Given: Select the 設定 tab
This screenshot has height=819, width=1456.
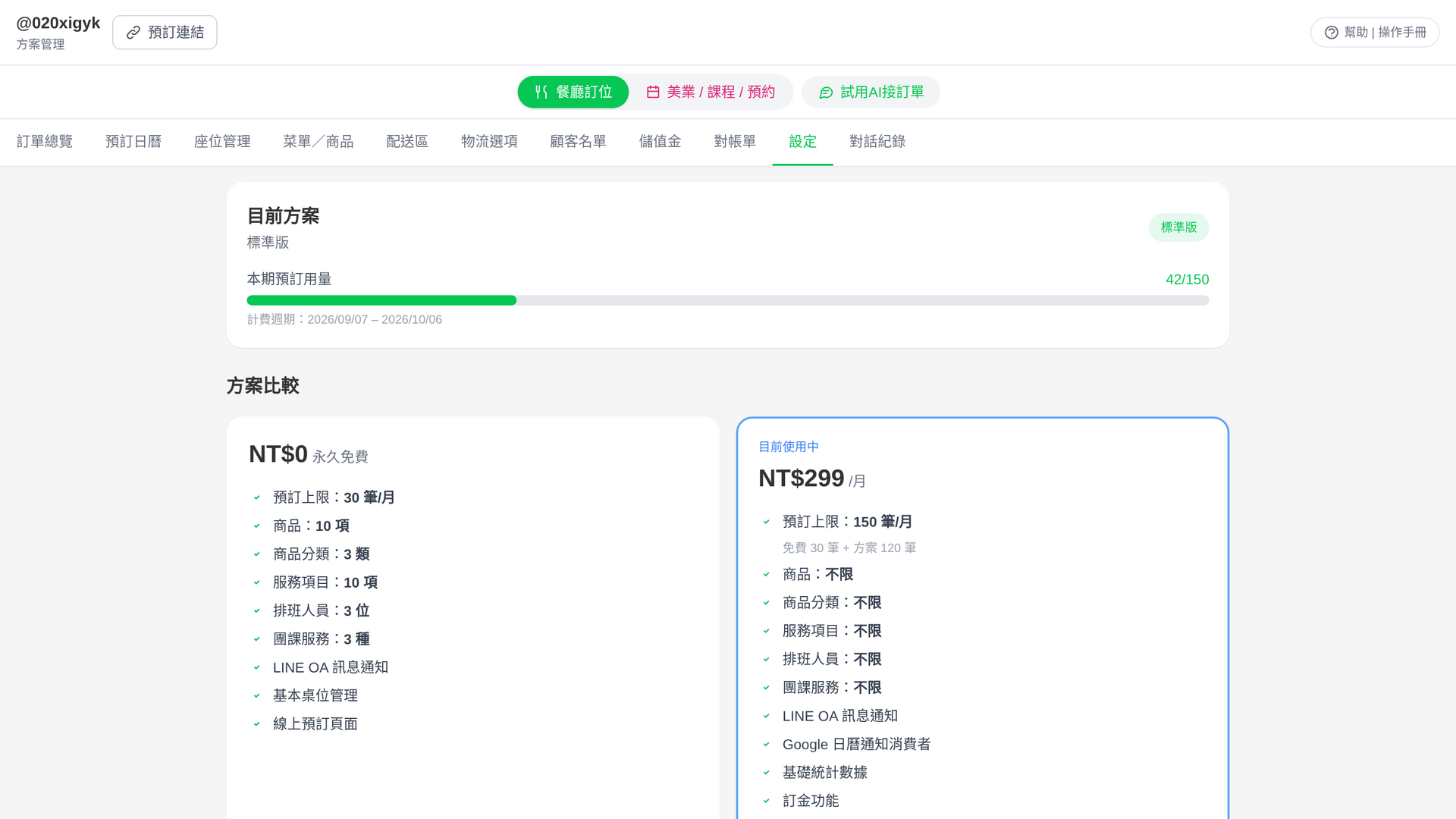Looking at the screenshot, I should pyautogui.click(x=802, y=142).
